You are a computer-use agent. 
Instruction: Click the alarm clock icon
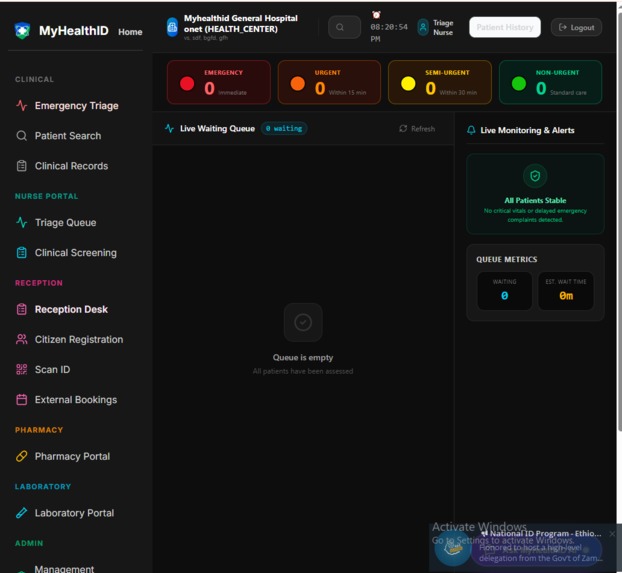point(376,15)
